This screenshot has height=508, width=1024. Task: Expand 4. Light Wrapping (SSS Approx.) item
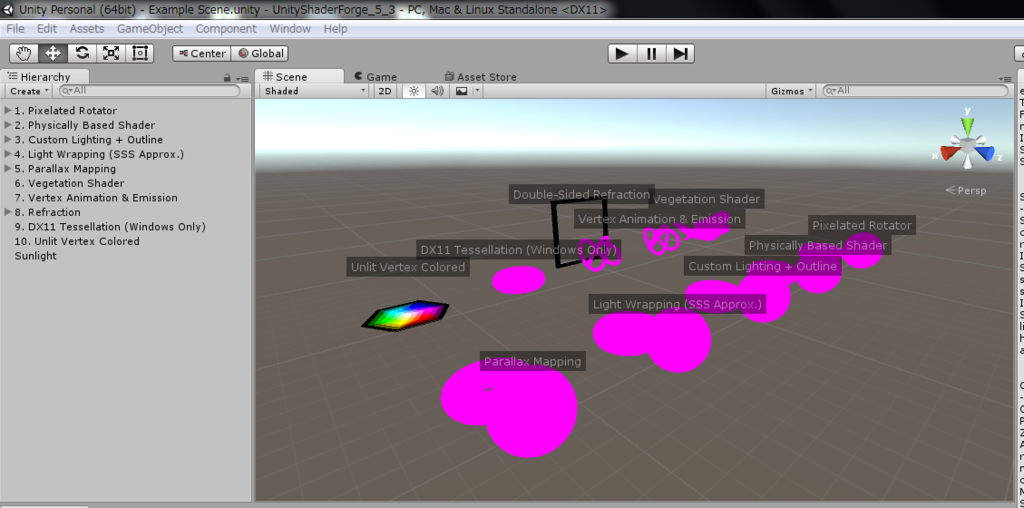coord(8,154)
